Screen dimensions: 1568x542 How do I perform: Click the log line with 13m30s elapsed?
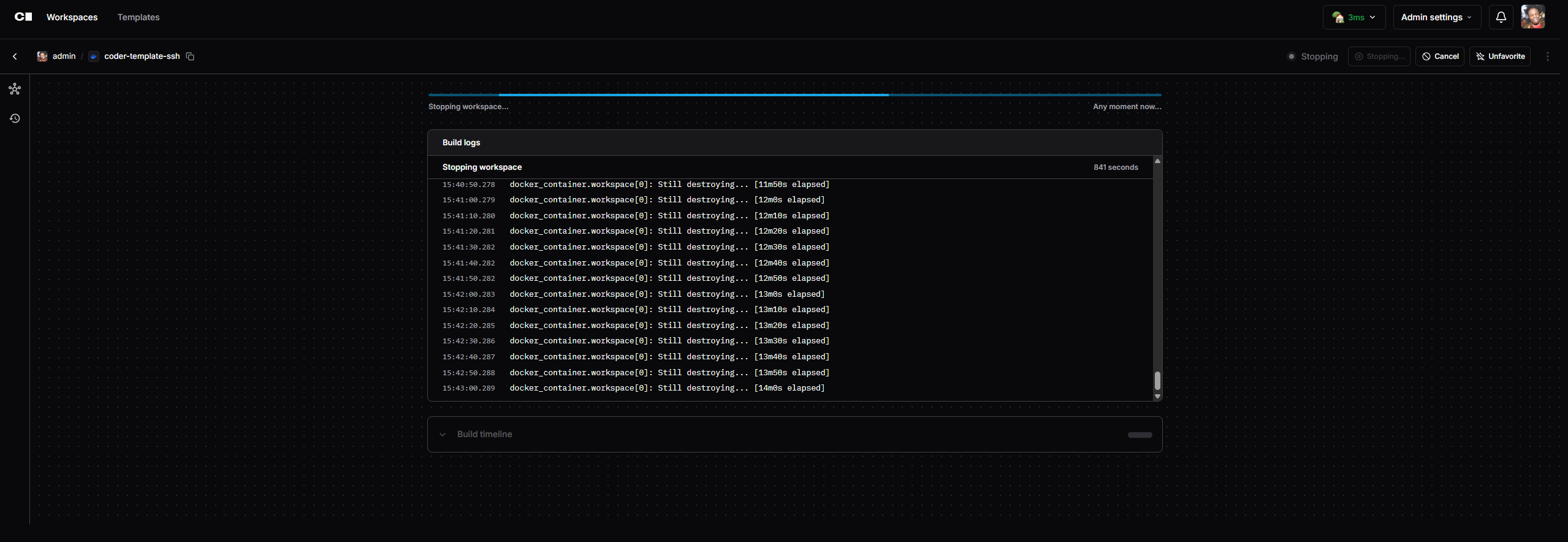(x=790, y=341)
